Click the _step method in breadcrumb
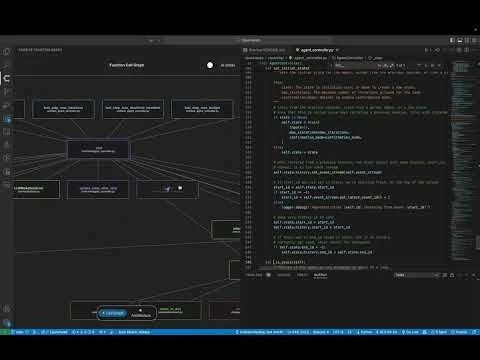The height and width of the screenshot is (360, 480). (x=376, y=58)
